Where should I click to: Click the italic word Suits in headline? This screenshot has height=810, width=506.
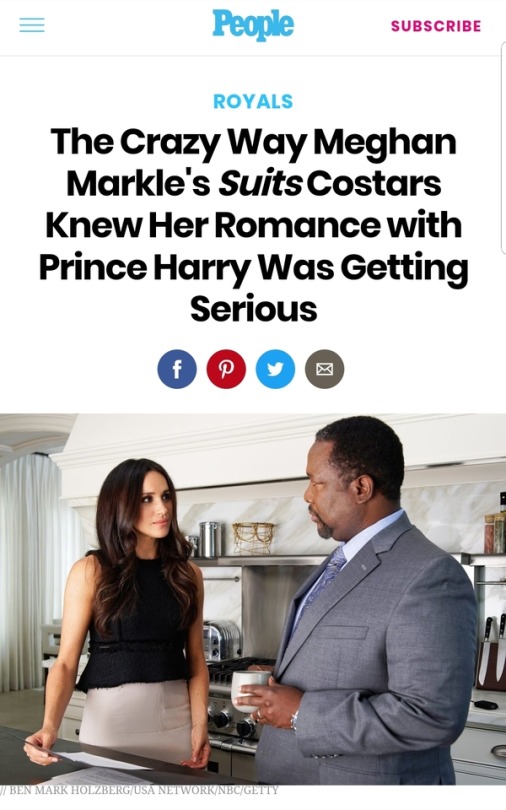[260, 183]
